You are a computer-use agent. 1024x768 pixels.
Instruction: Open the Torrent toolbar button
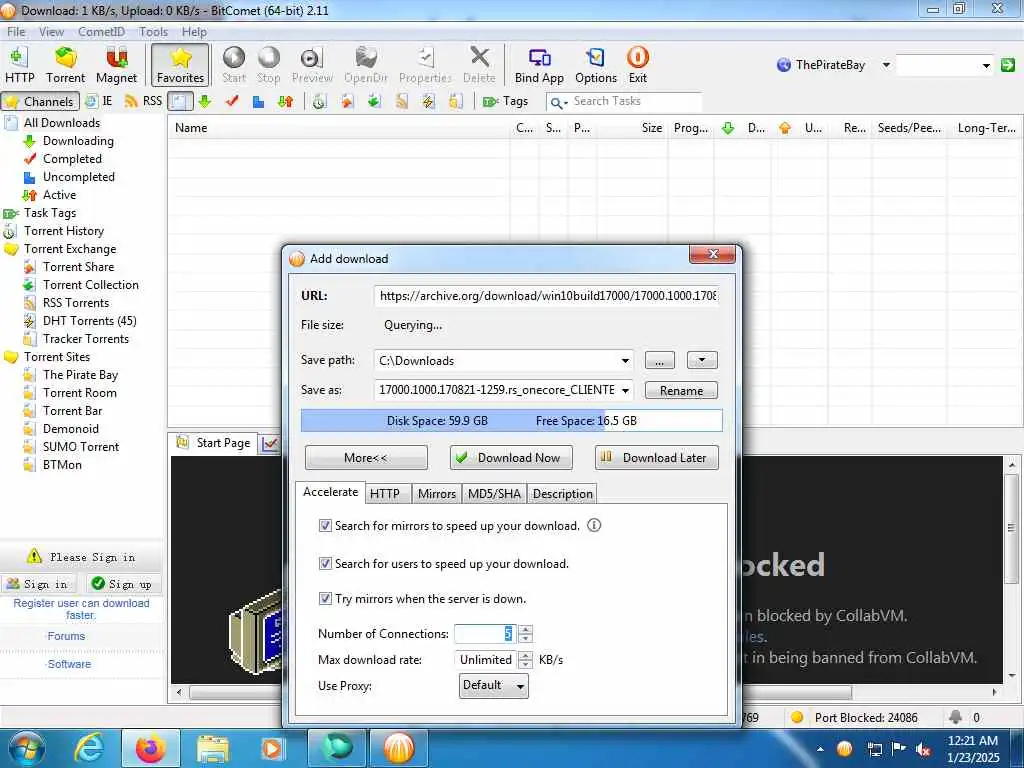pos(65,65)
